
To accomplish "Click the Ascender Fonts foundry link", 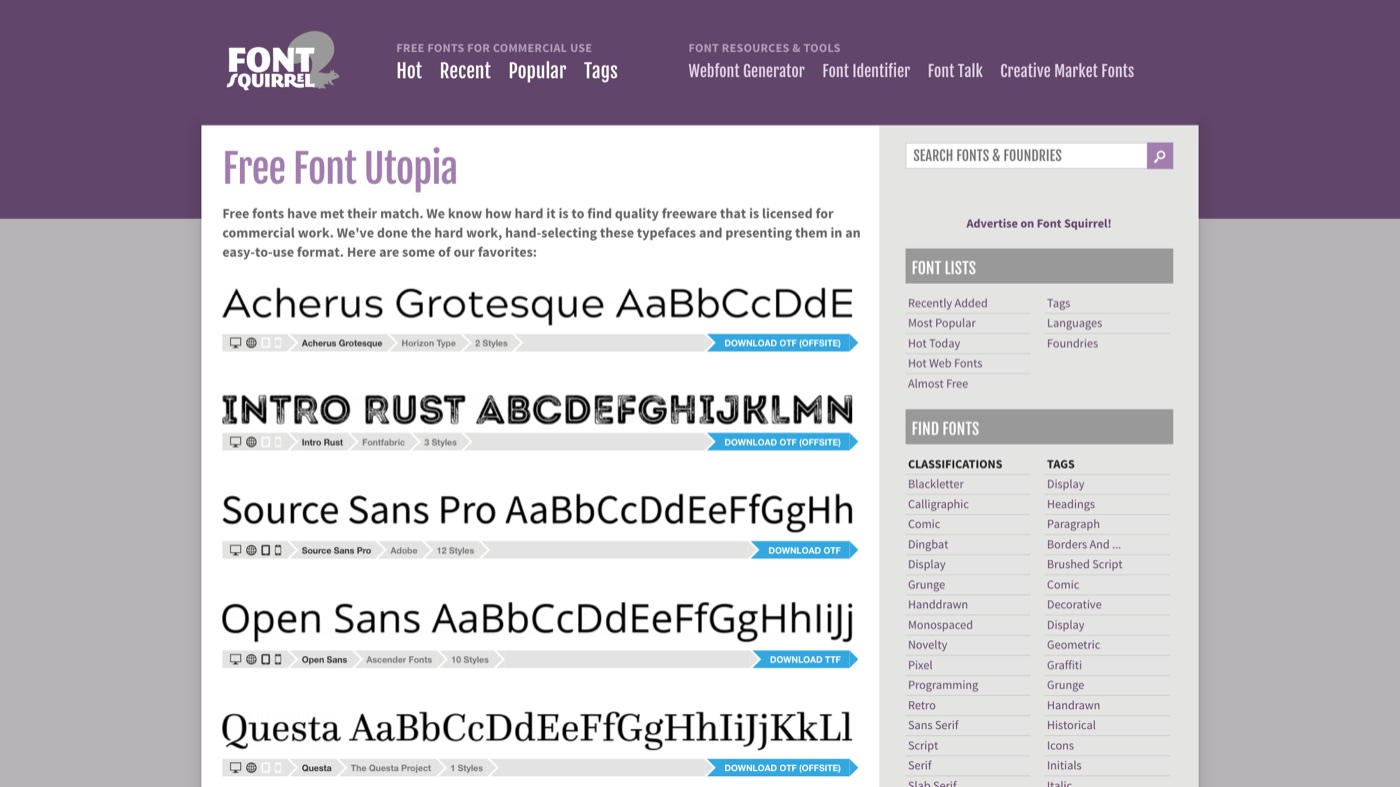I will 399,659.
